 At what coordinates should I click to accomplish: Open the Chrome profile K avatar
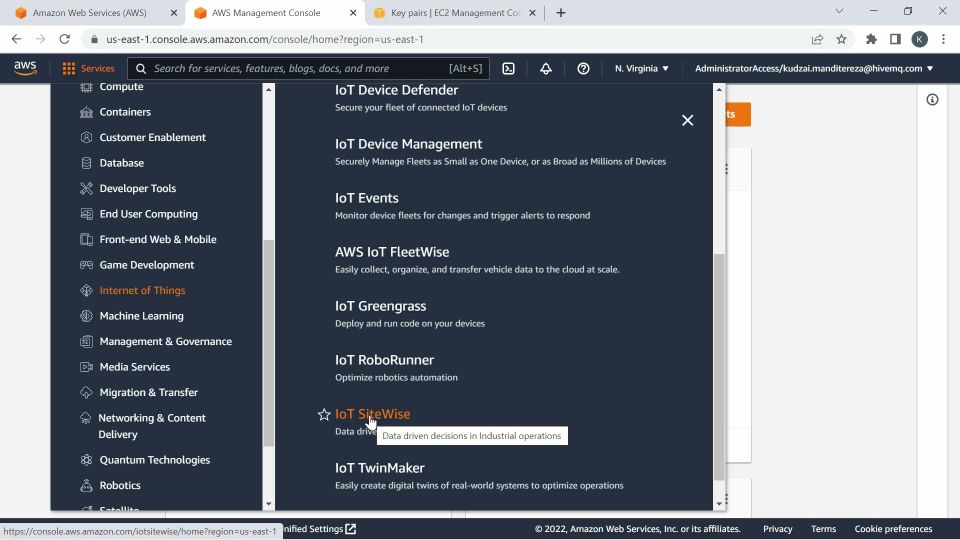coord(919,39)
